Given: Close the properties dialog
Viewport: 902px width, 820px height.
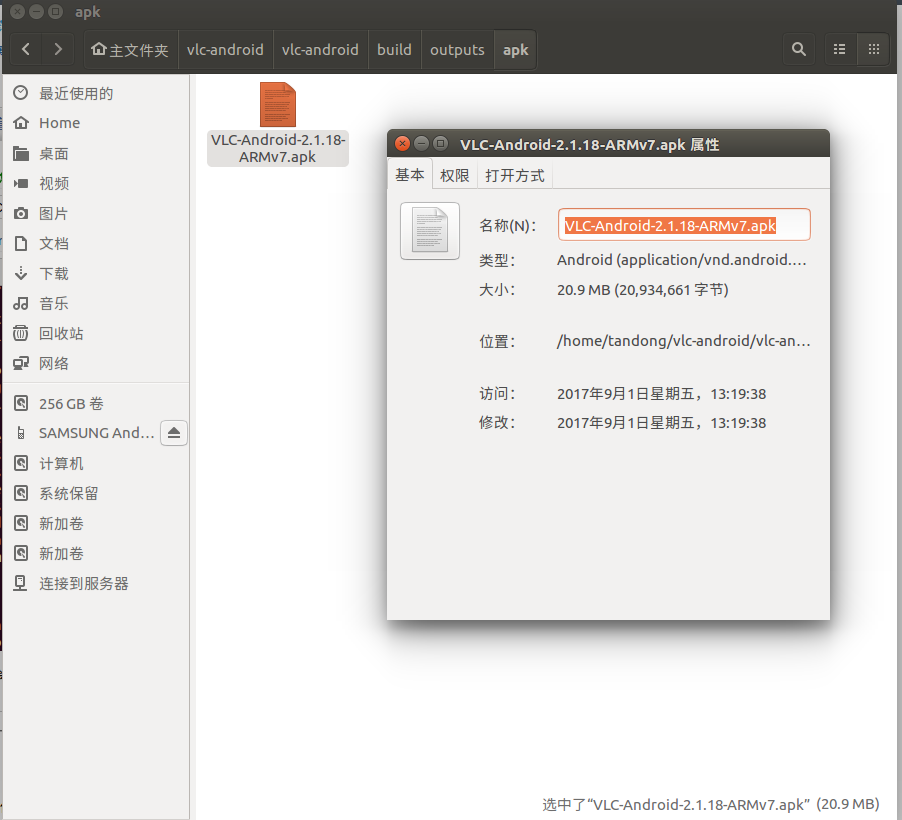Looking at the screenshot, I should point(403,143).
